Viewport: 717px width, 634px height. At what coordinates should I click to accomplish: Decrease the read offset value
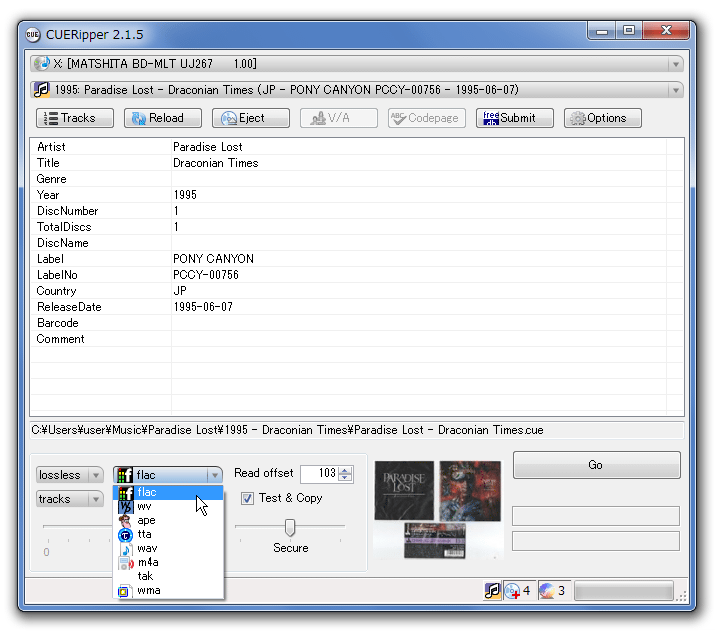(346, 478)
